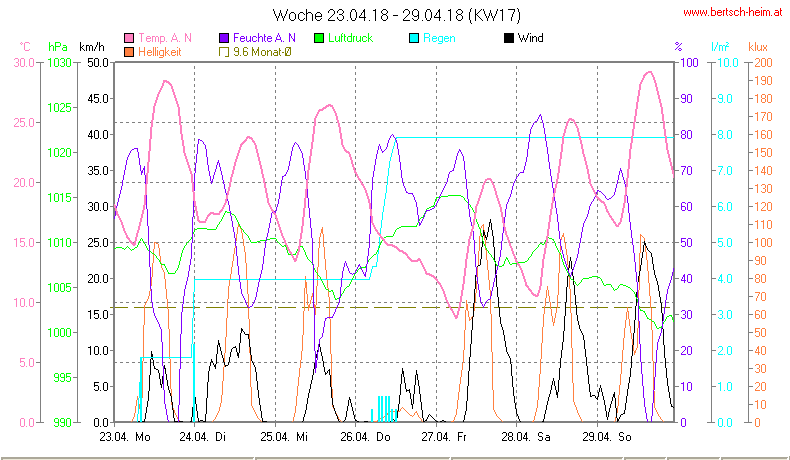Viewport: 790px width, 460px height.
Task: Click the °C axis unit label
Action: (x=25, y=47)
